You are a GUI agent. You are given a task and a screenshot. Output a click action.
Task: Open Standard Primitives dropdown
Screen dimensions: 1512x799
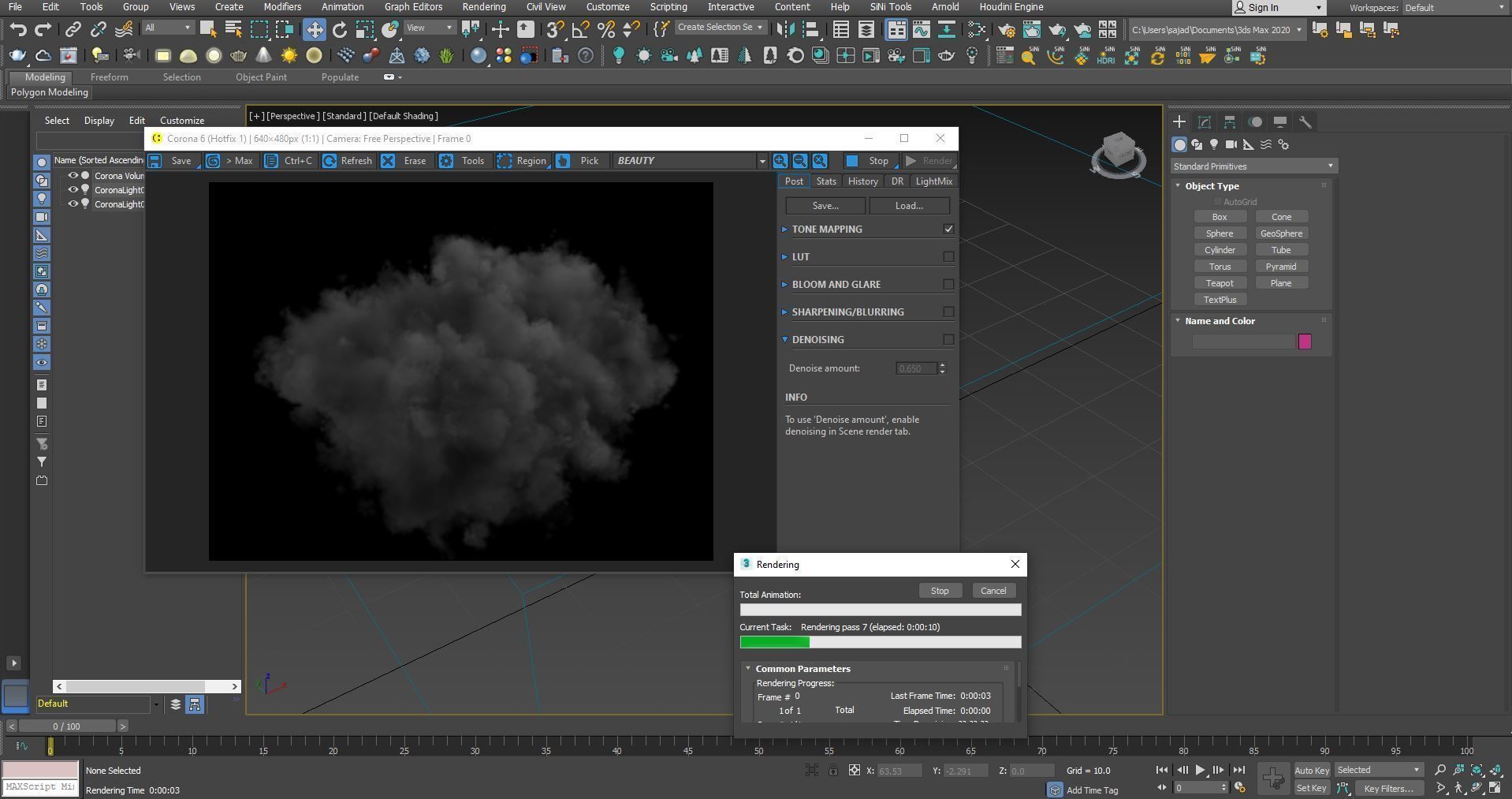(1253, 166)
